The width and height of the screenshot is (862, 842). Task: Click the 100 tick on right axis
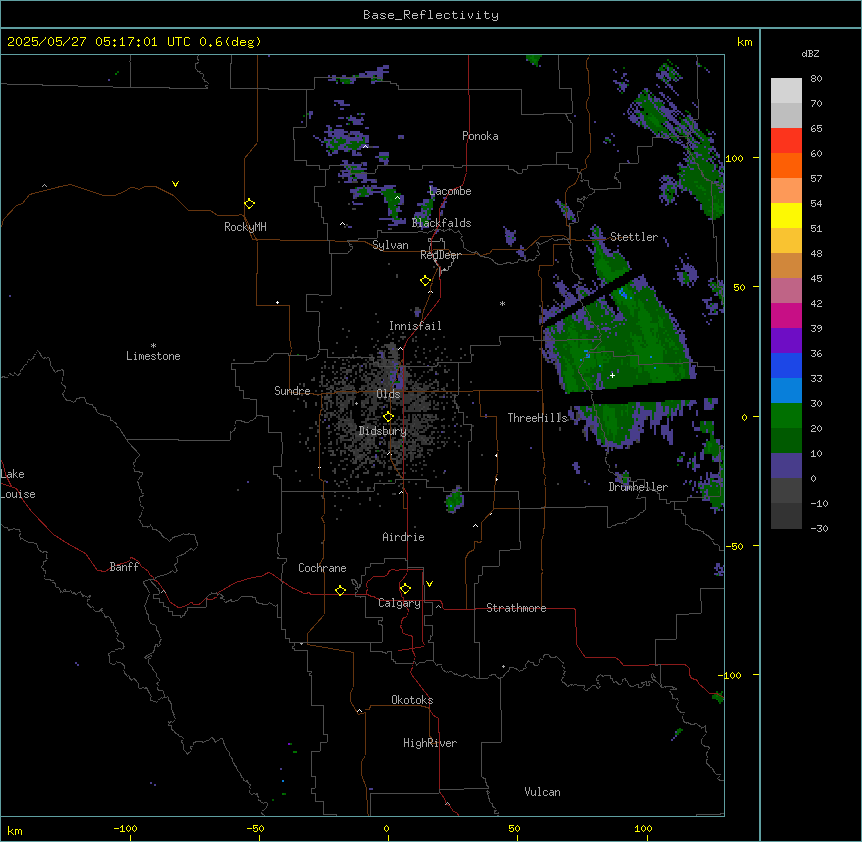tap(734, 158)
